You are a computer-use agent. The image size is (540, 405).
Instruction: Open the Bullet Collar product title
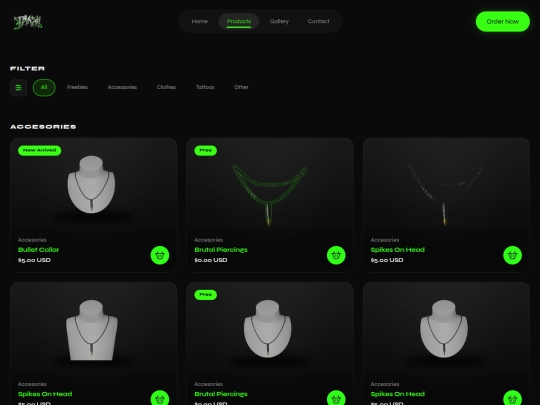(x=39, y=250)
